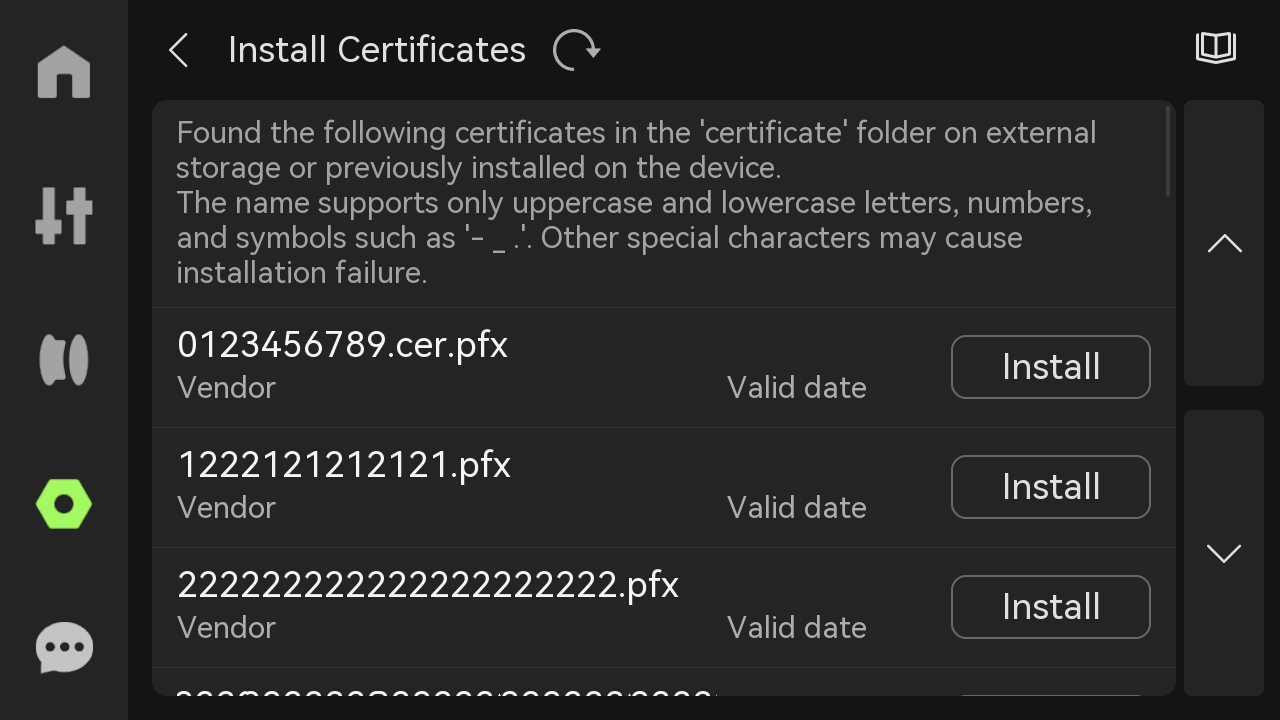The image size is (1280, 720).
Task: Refresh the certificate list
Action: [x=577, y=50]
